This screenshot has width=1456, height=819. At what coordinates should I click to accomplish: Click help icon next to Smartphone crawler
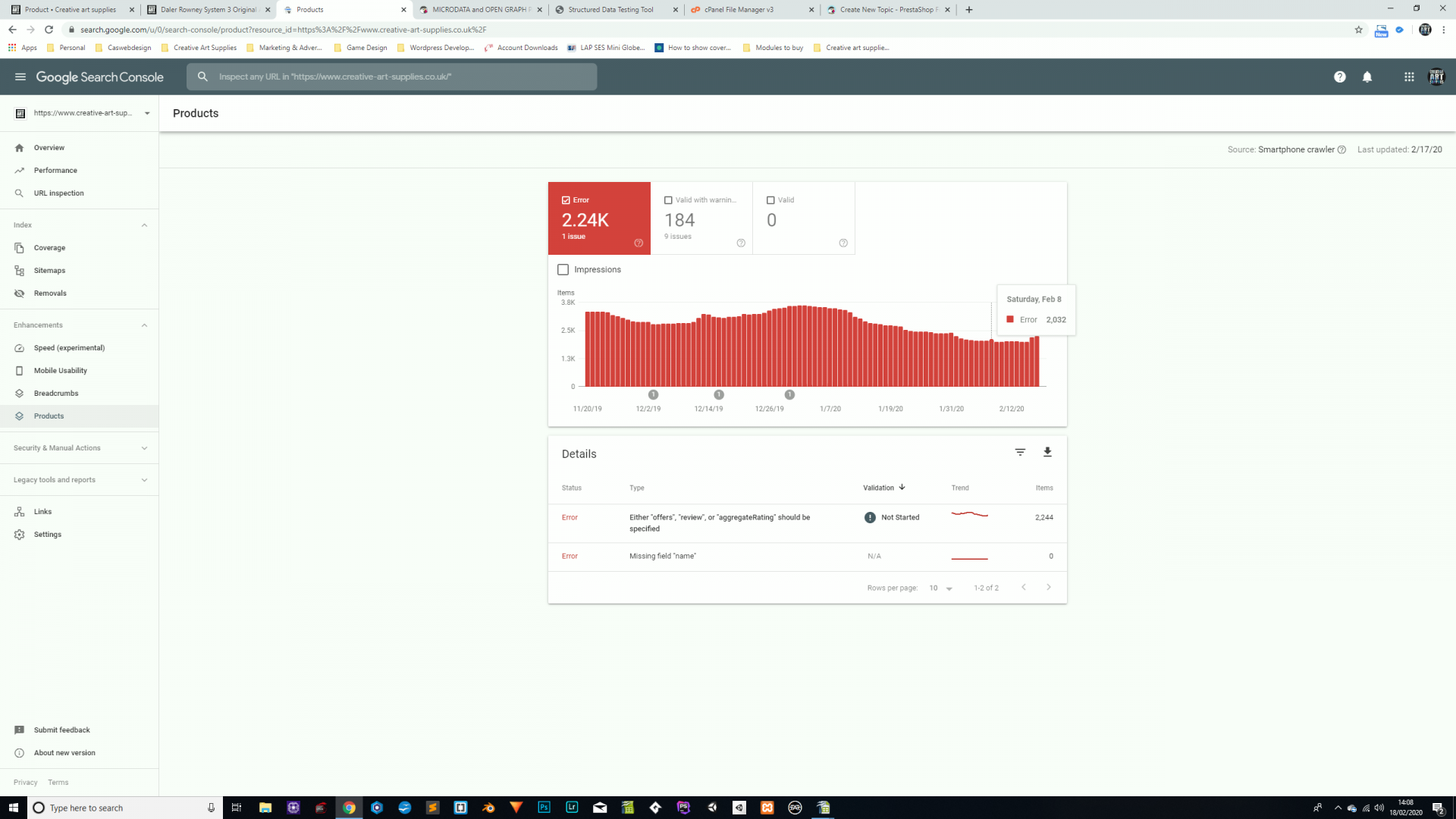click(1341, 149)
